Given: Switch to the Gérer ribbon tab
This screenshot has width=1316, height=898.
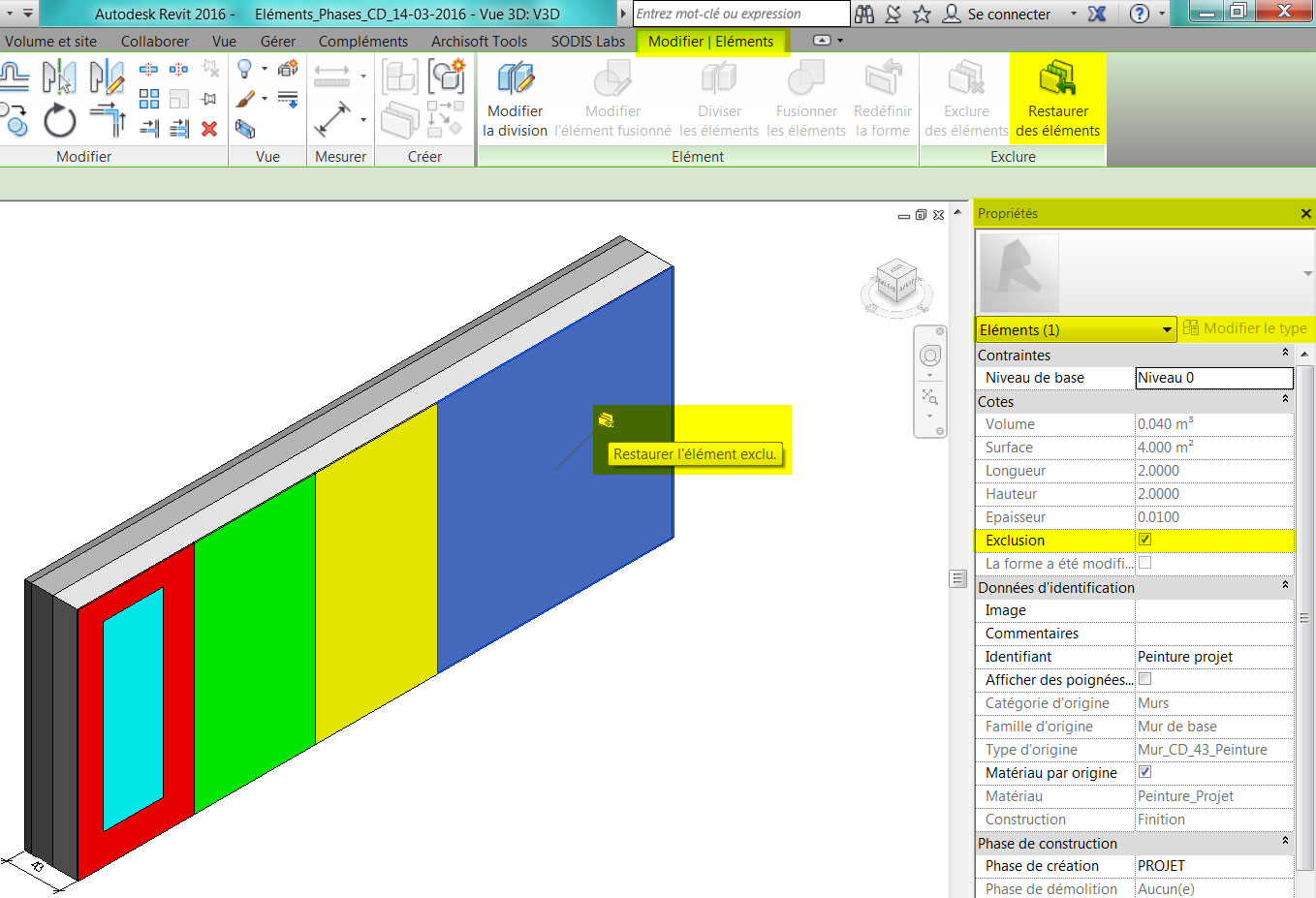Looking at the screenshot, I should coord(277,42).
